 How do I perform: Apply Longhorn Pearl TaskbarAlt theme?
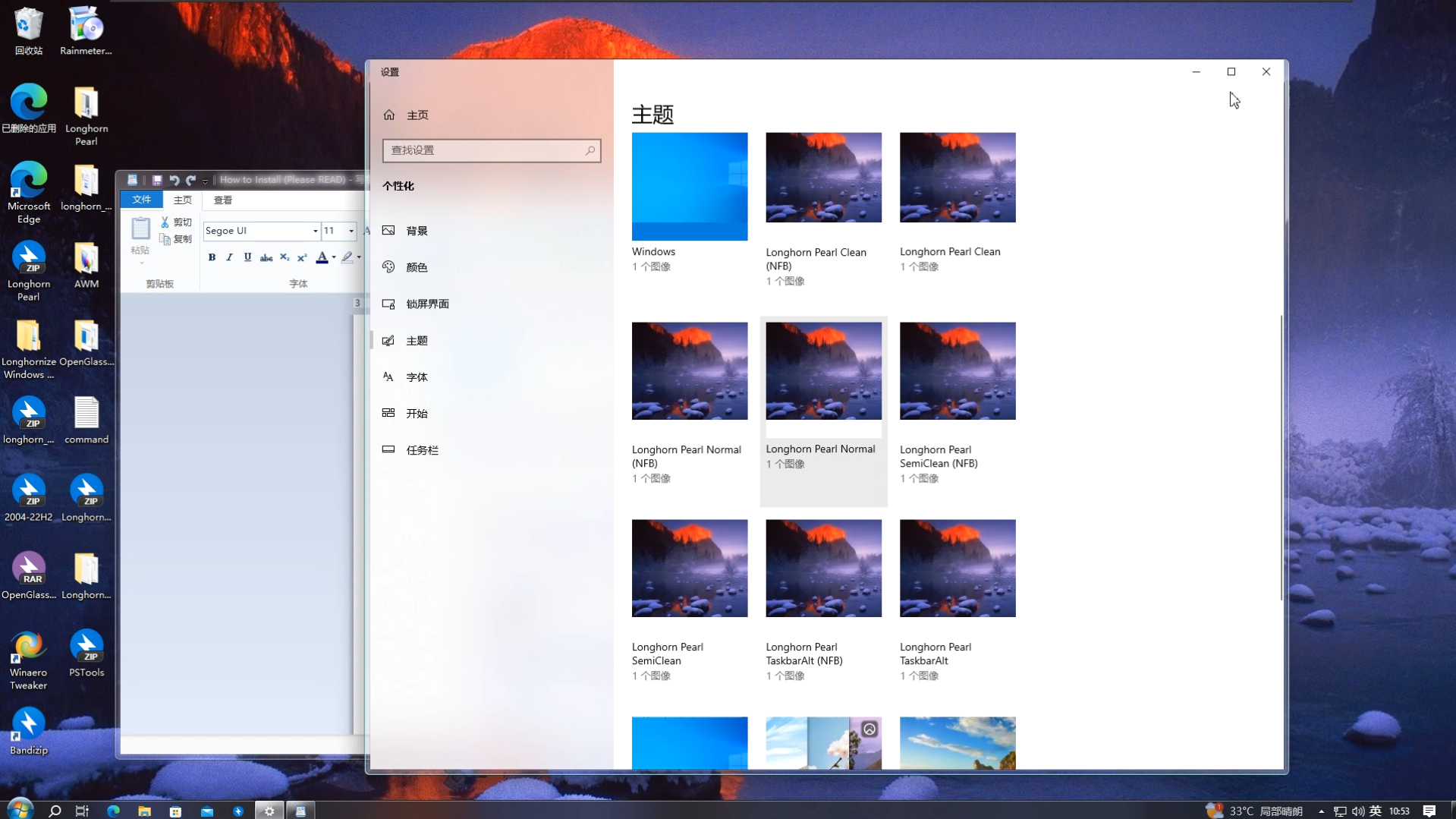pyautogui.click(x=958, y=569)
